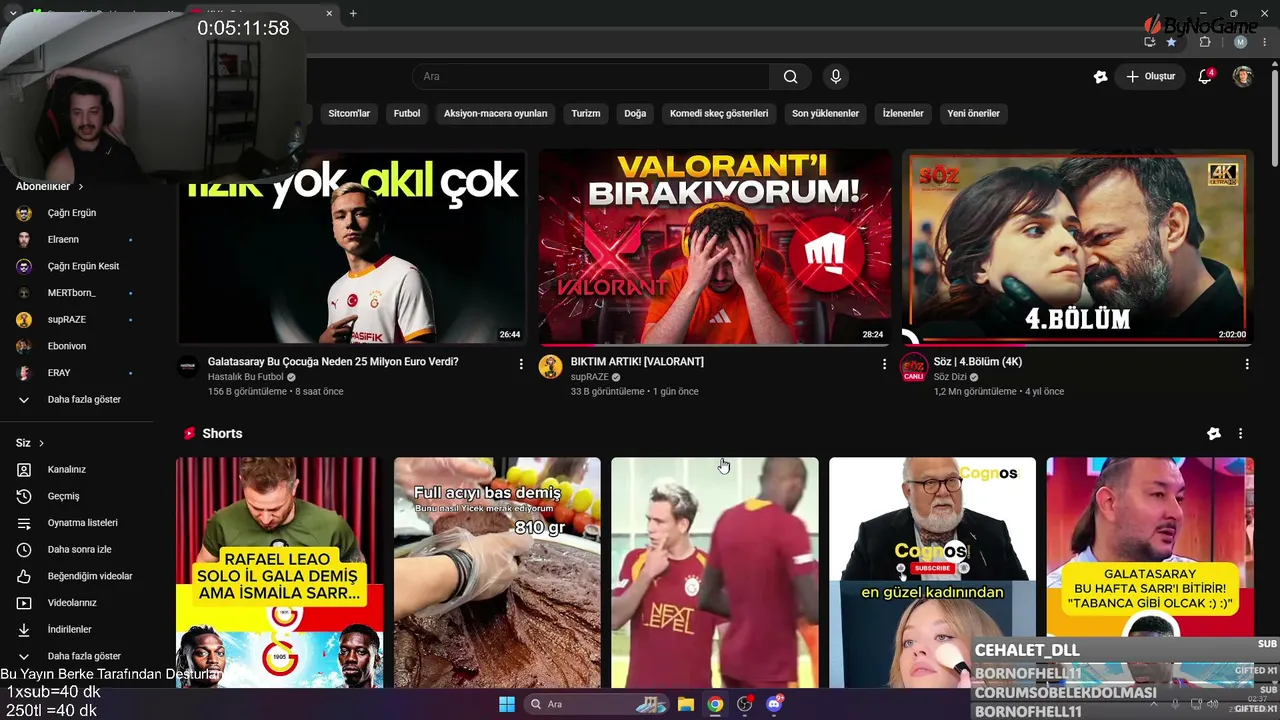Viewport: 1280px width, 720px height.
Task: Select the Futbol filter chip
Action: click(407, 114)
